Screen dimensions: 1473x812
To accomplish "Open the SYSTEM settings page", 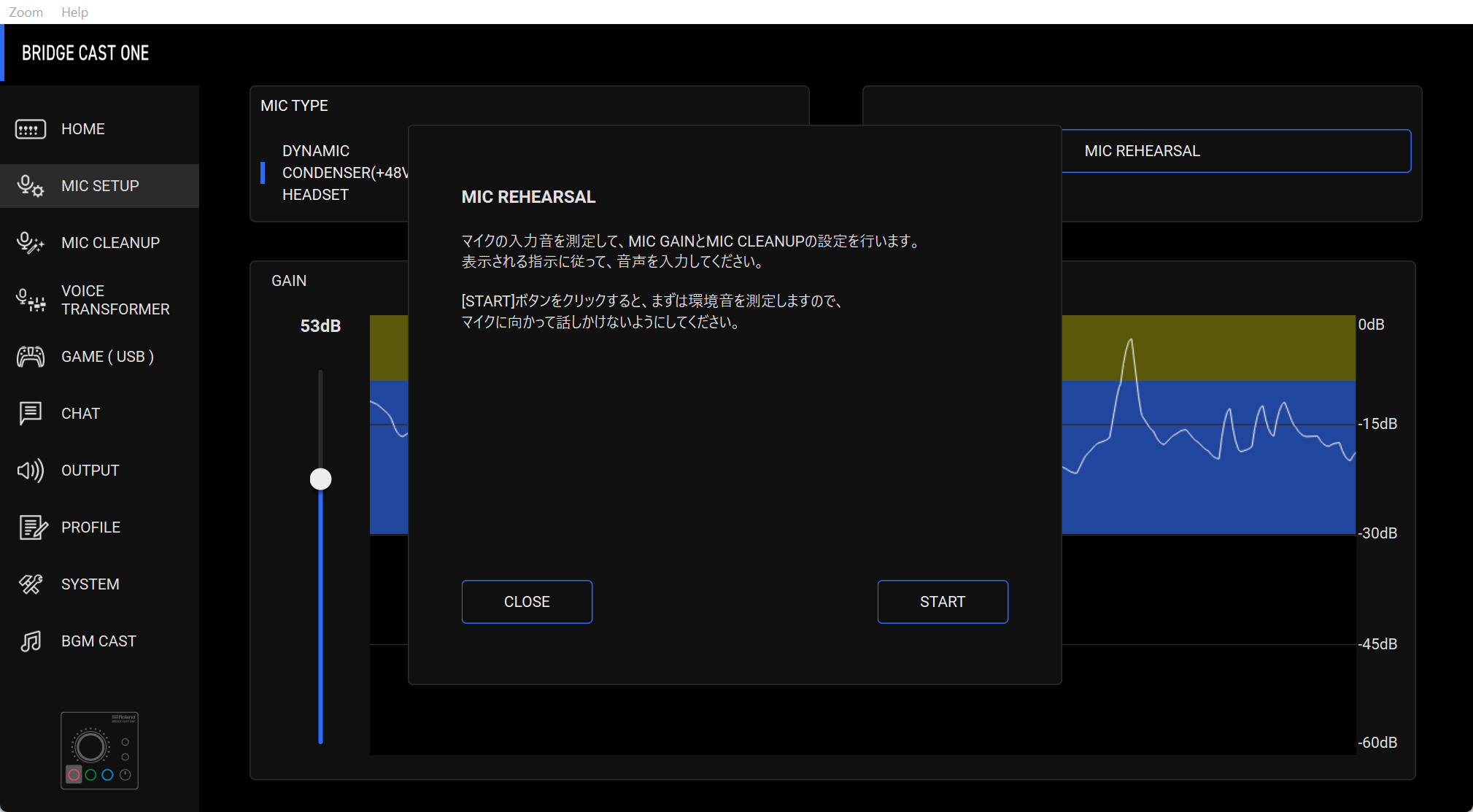I will 99,584.
